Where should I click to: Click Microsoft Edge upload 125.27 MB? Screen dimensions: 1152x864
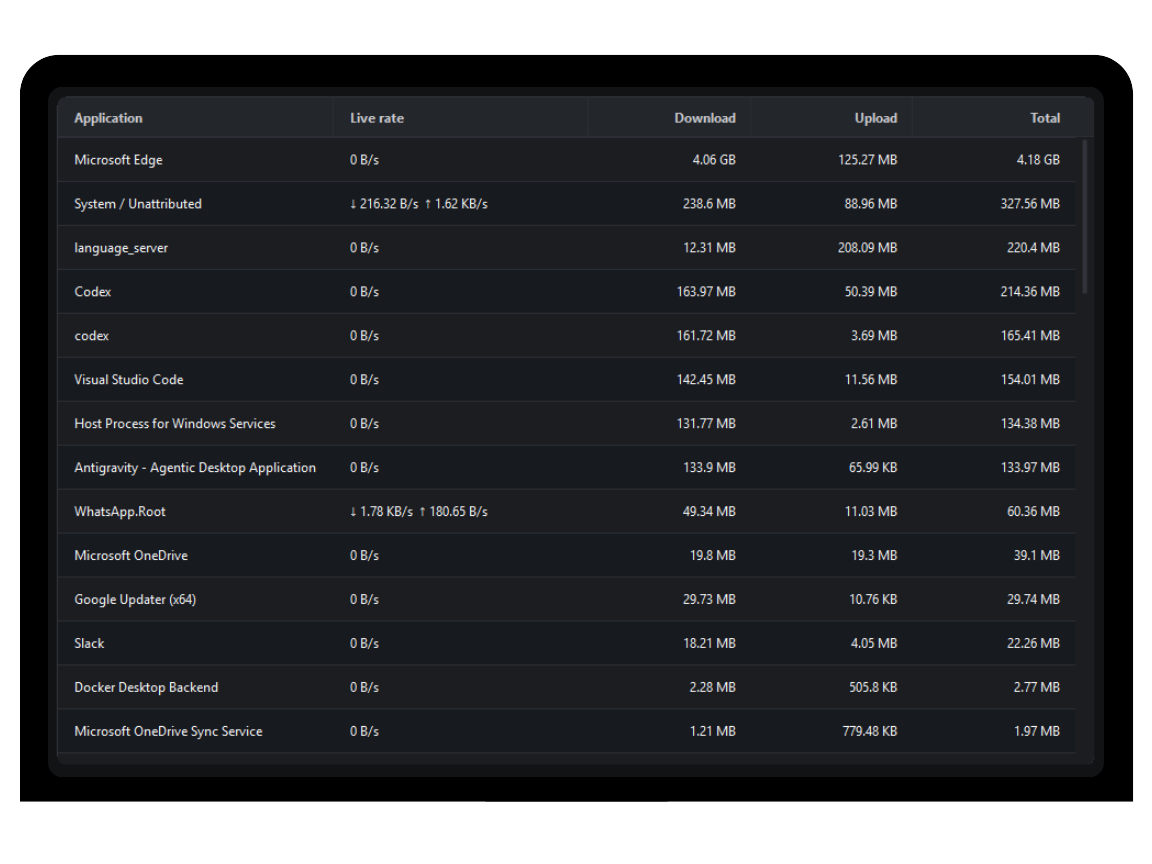(x=868, y=160)
